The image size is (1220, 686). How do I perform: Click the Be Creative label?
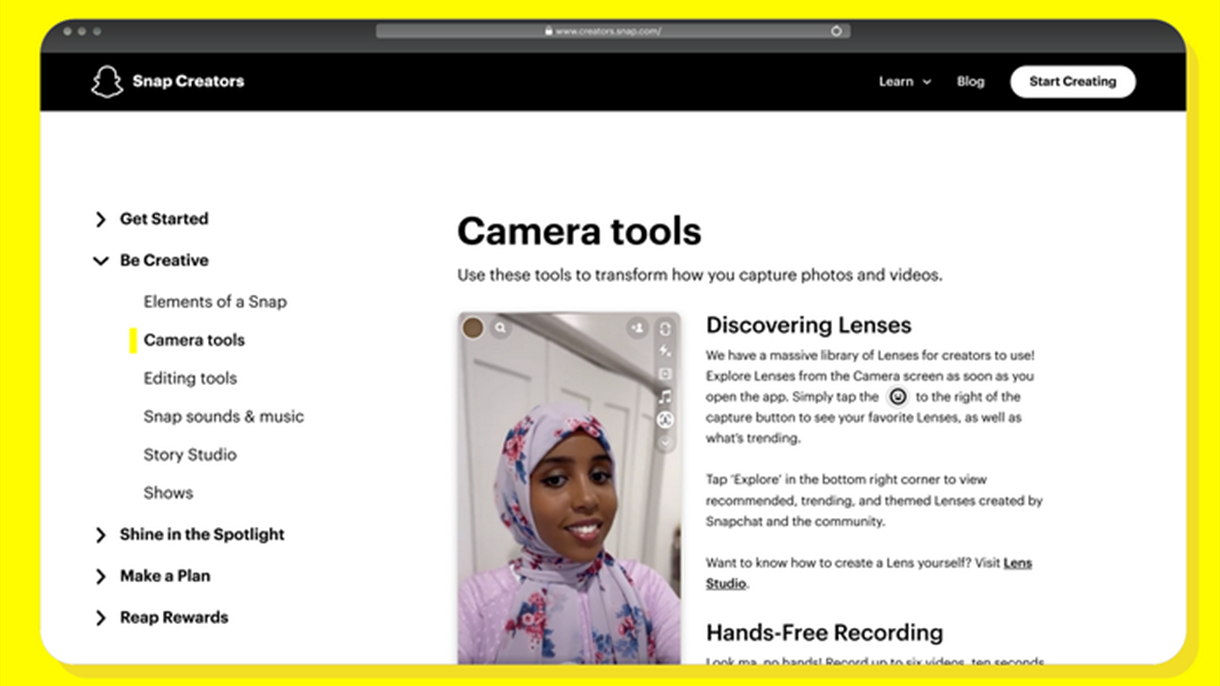point(164,260)
